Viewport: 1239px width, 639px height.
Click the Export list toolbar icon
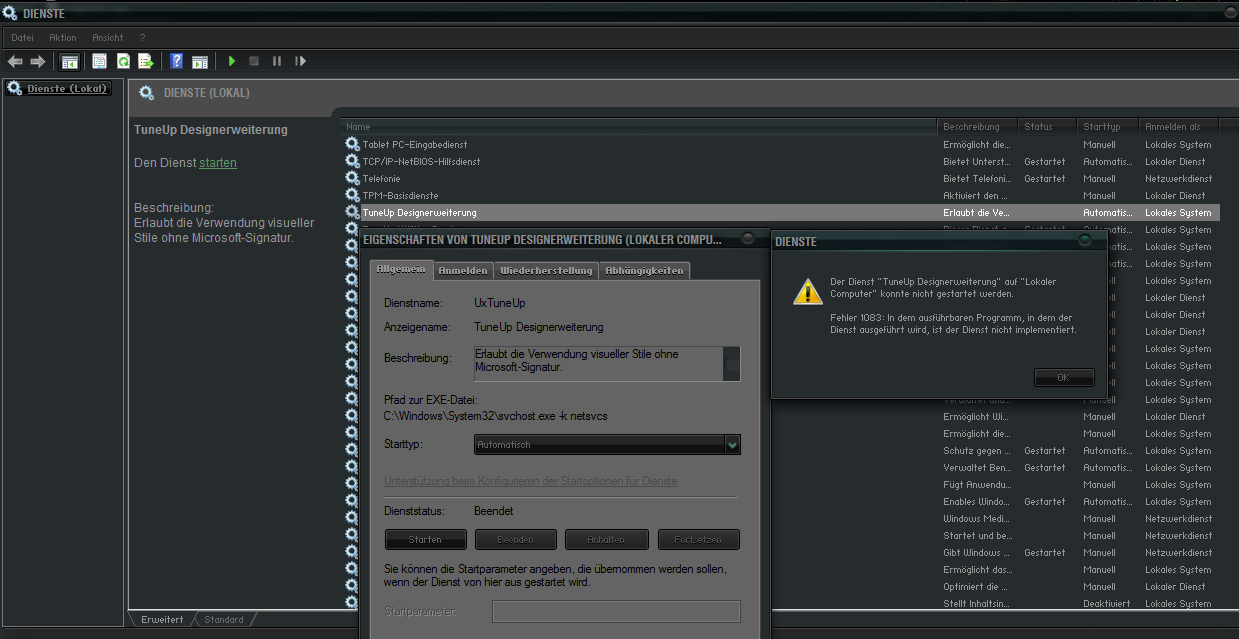146,61
